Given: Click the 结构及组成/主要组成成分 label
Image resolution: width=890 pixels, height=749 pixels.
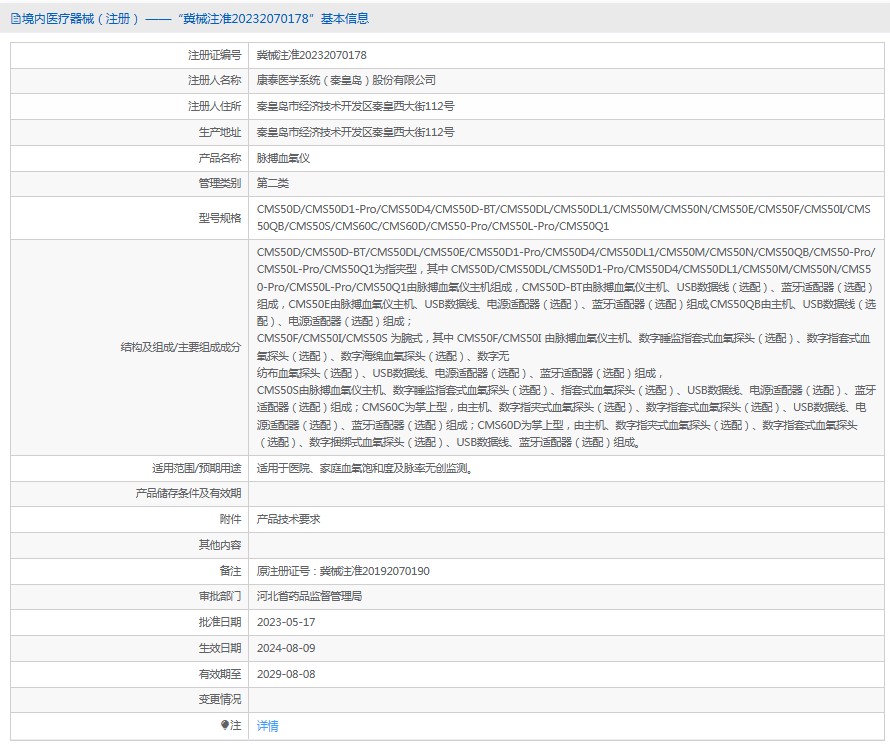Looking at the screenshot, I should (x=181, y=347).
